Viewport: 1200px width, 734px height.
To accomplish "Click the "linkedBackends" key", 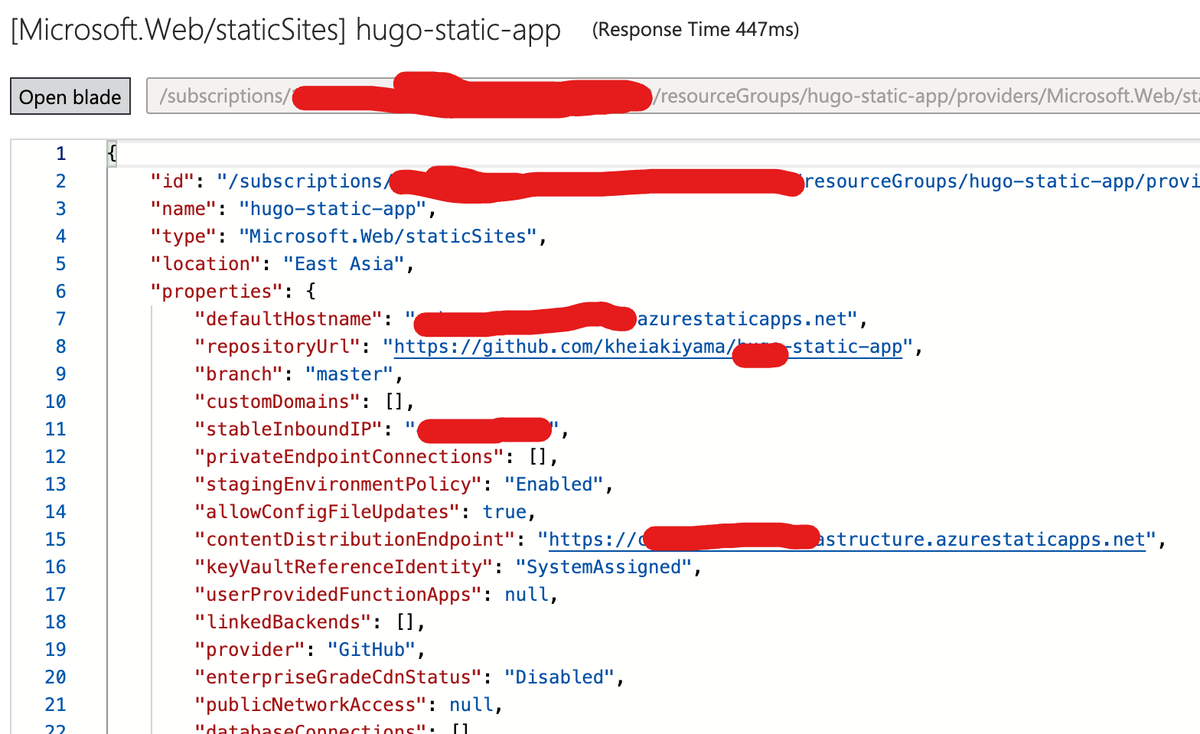I will pyautogui.click(x=282, y=621).
